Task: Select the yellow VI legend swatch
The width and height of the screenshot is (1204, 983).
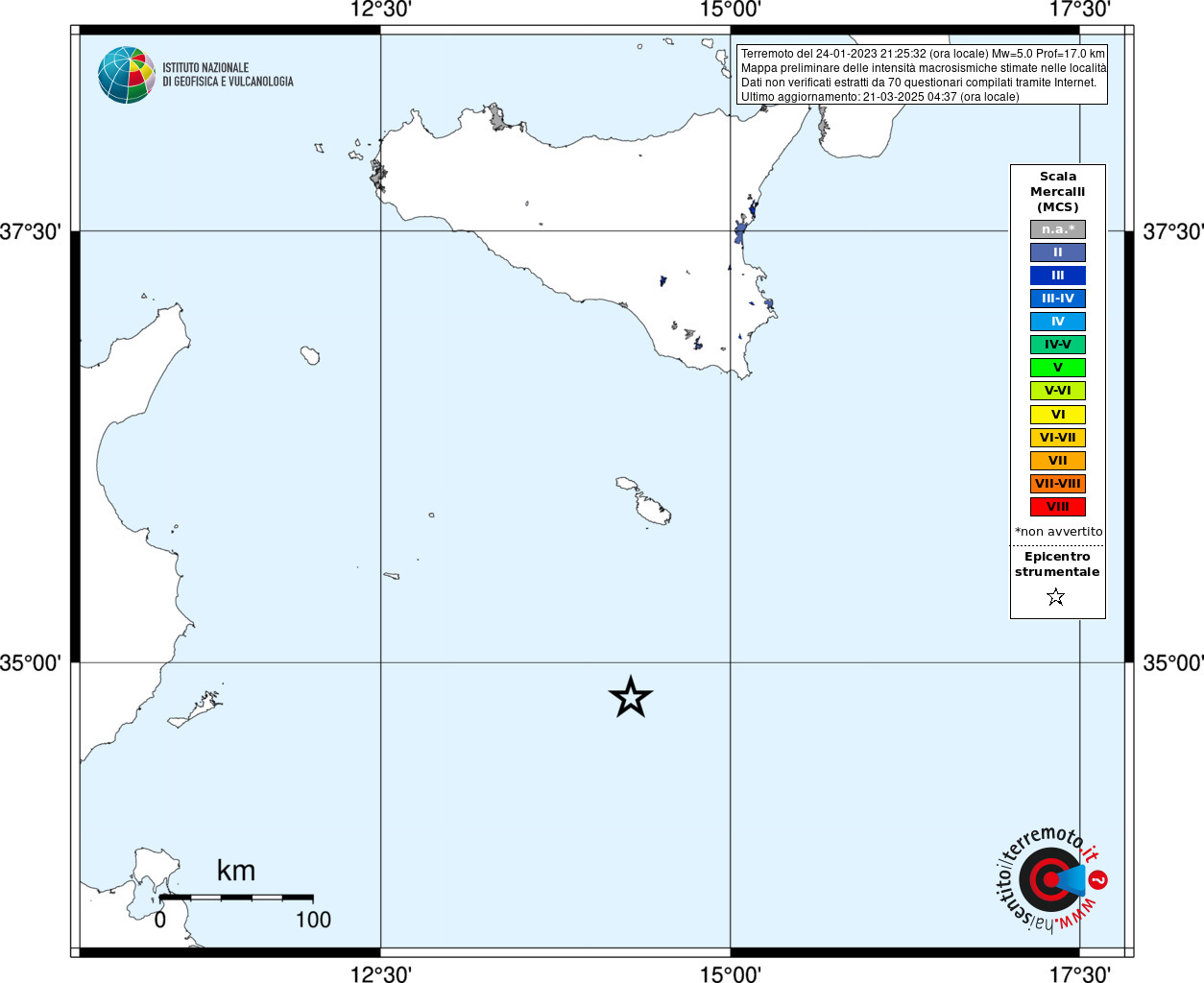Action: pos(1058,415)
